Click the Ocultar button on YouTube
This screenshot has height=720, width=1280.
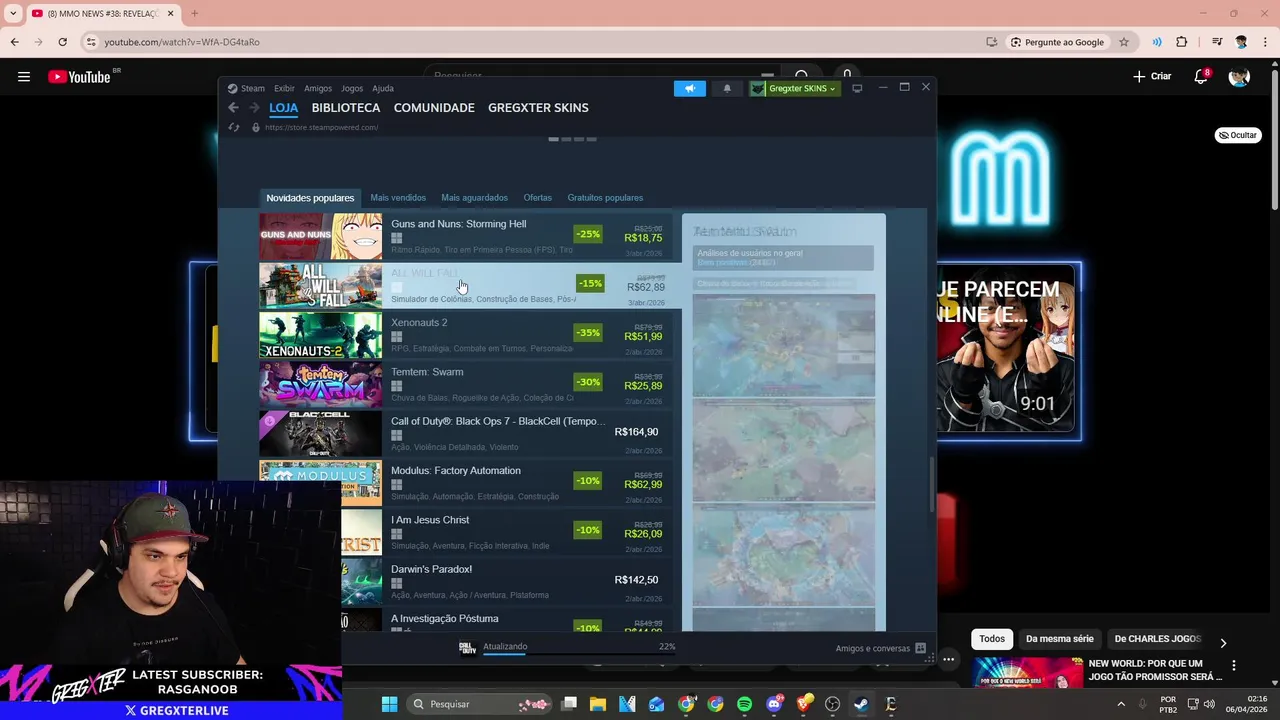(1238, 135)
